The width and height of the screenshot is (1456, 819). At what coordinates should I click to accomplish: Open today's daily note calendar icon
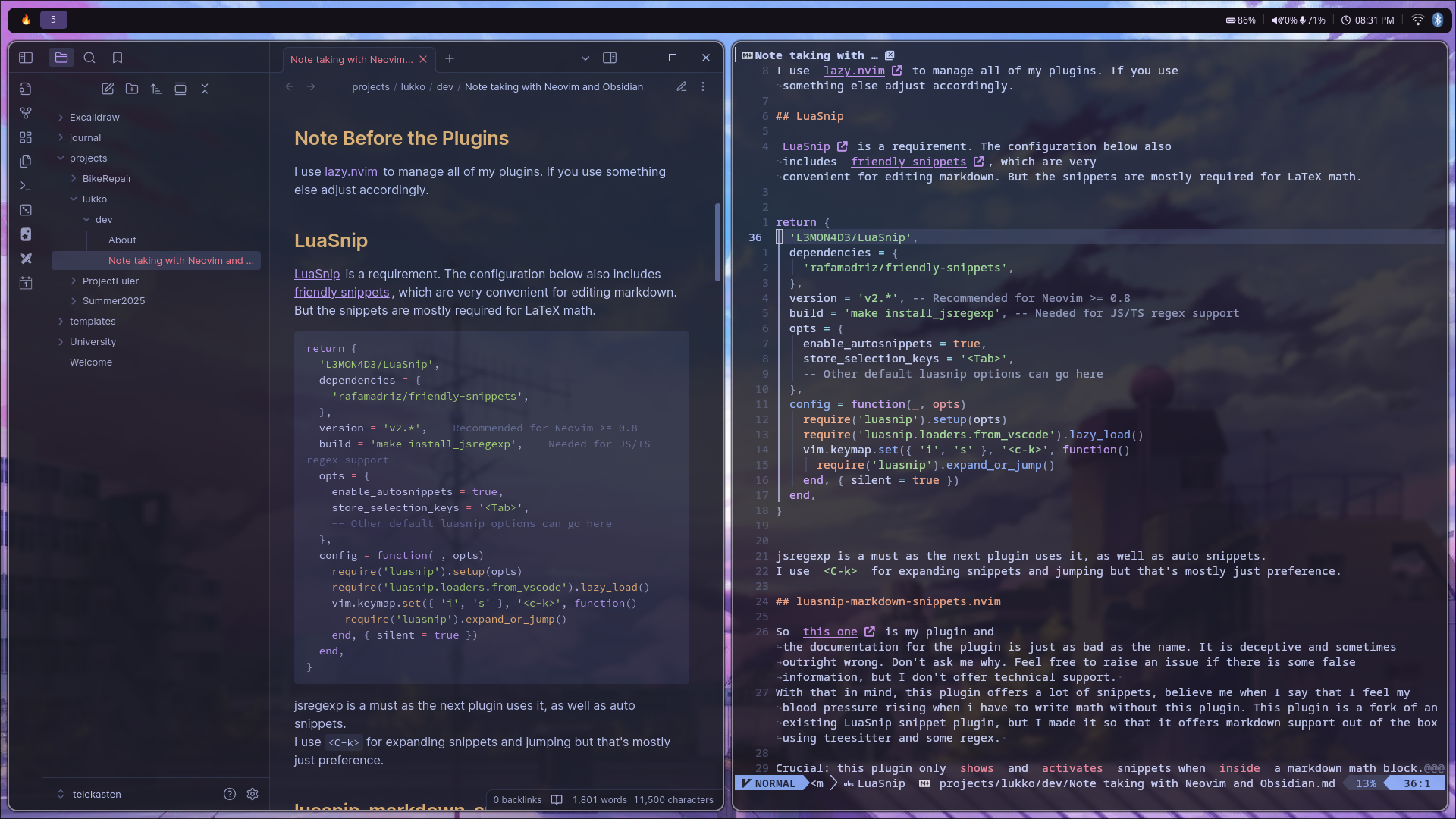[x=26, y=283]
